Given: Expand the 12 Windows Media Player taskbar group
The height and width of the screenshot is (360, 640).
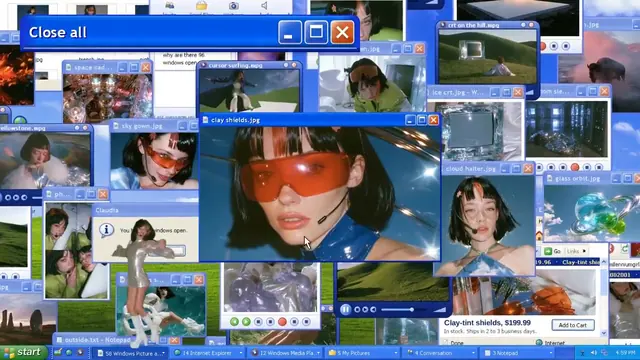Looking at the screenshot, I should [x=284, y=353].
